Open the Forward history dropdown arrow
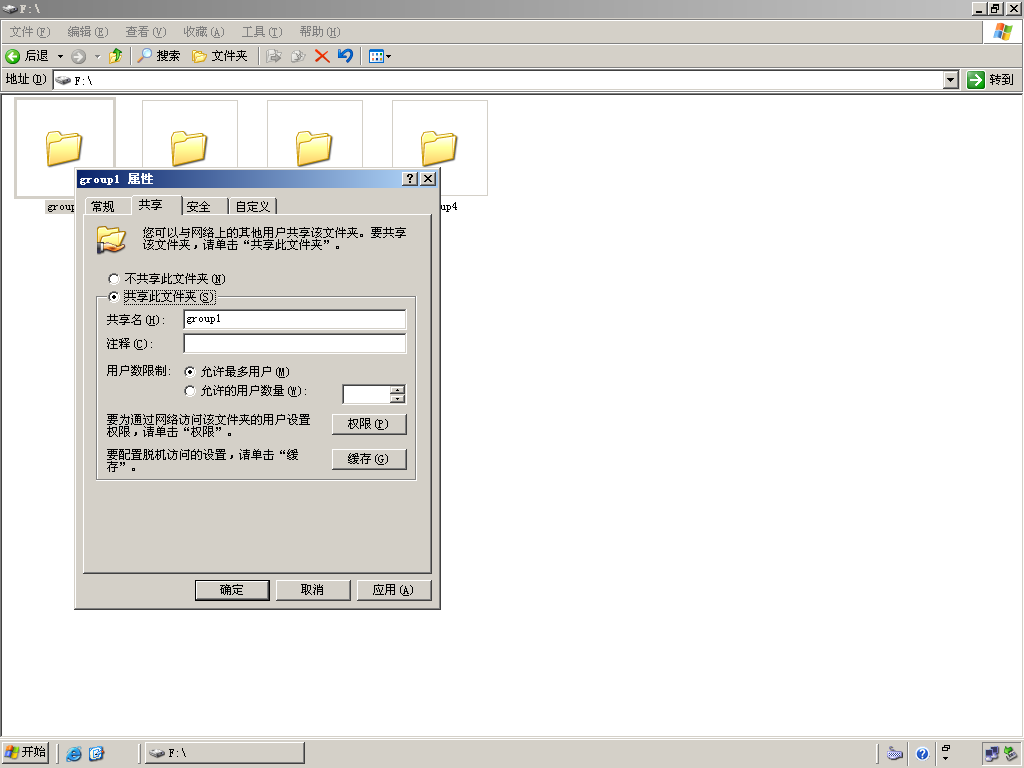Screen dimensions: 1024x768 [x=97, y=57]
